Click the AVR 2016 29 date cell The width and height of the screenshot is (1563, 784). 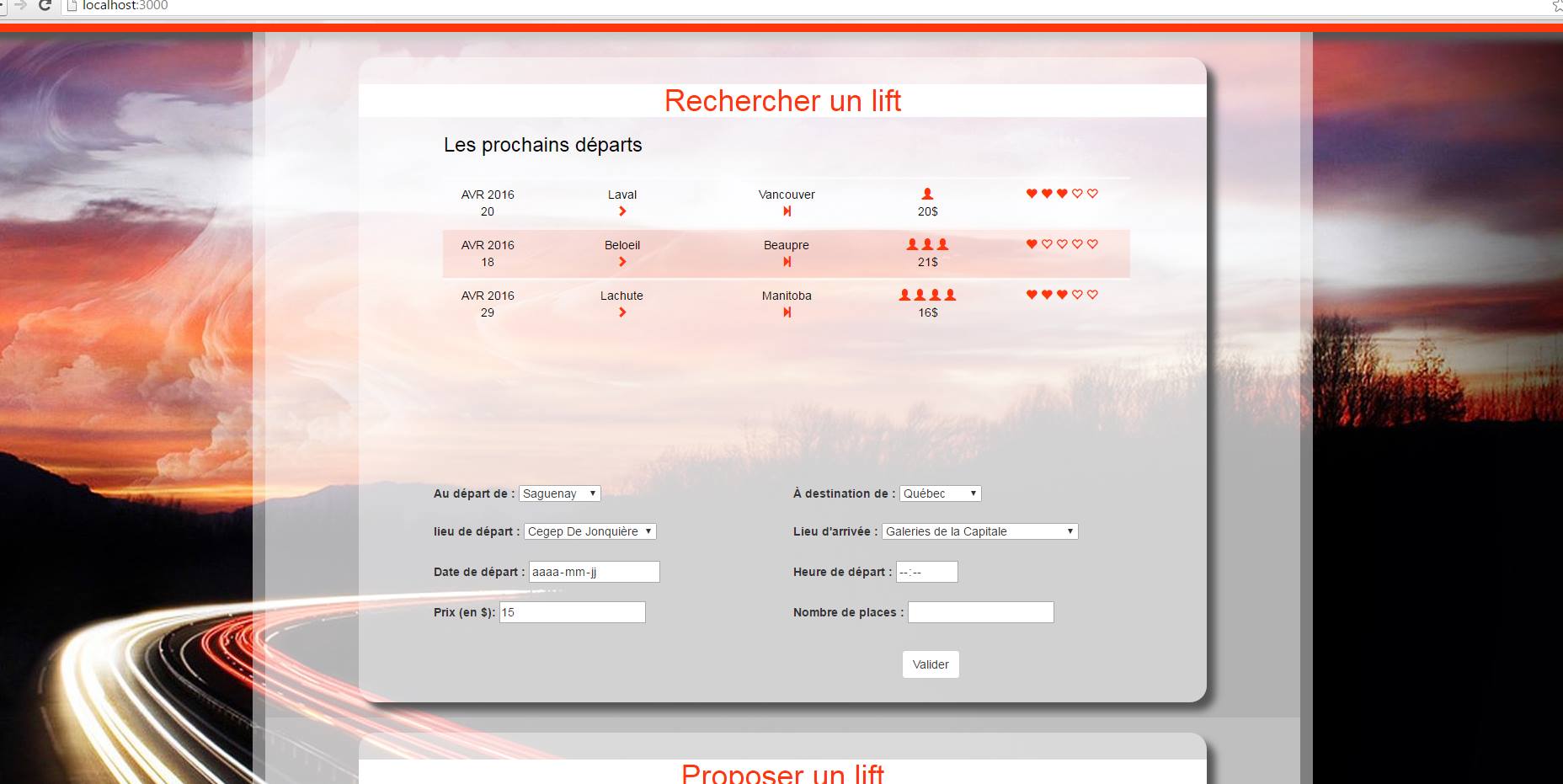488,304
